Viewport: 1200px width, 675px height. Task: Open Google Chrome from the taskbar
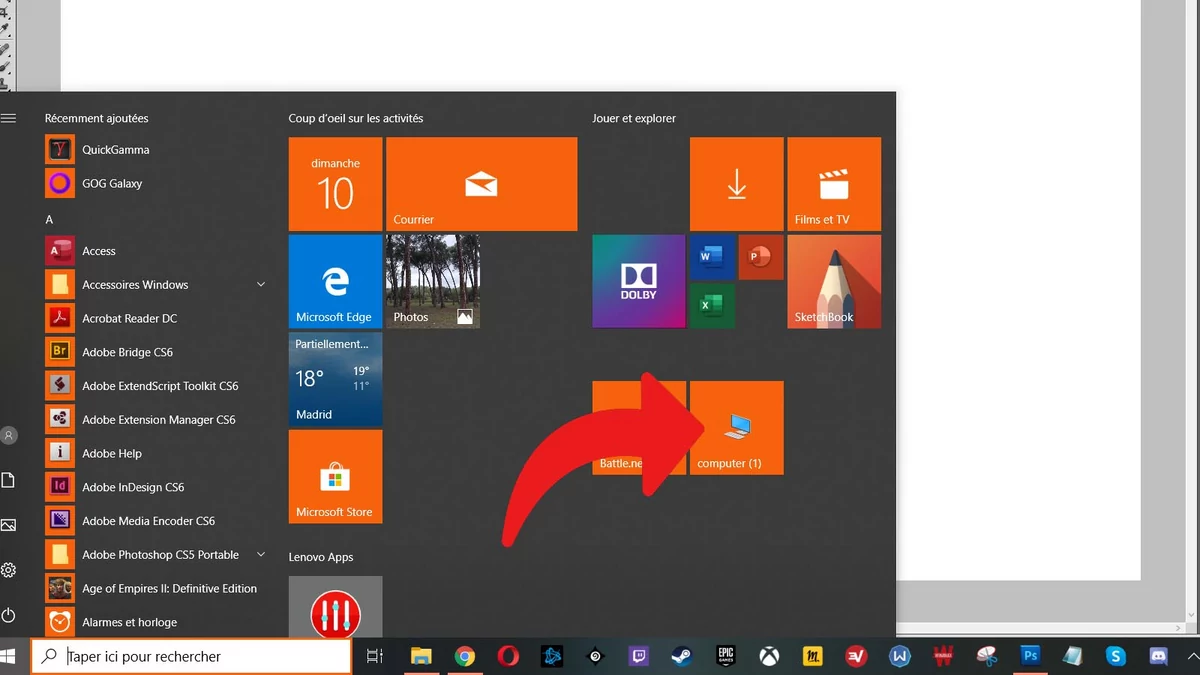point(464,656)
